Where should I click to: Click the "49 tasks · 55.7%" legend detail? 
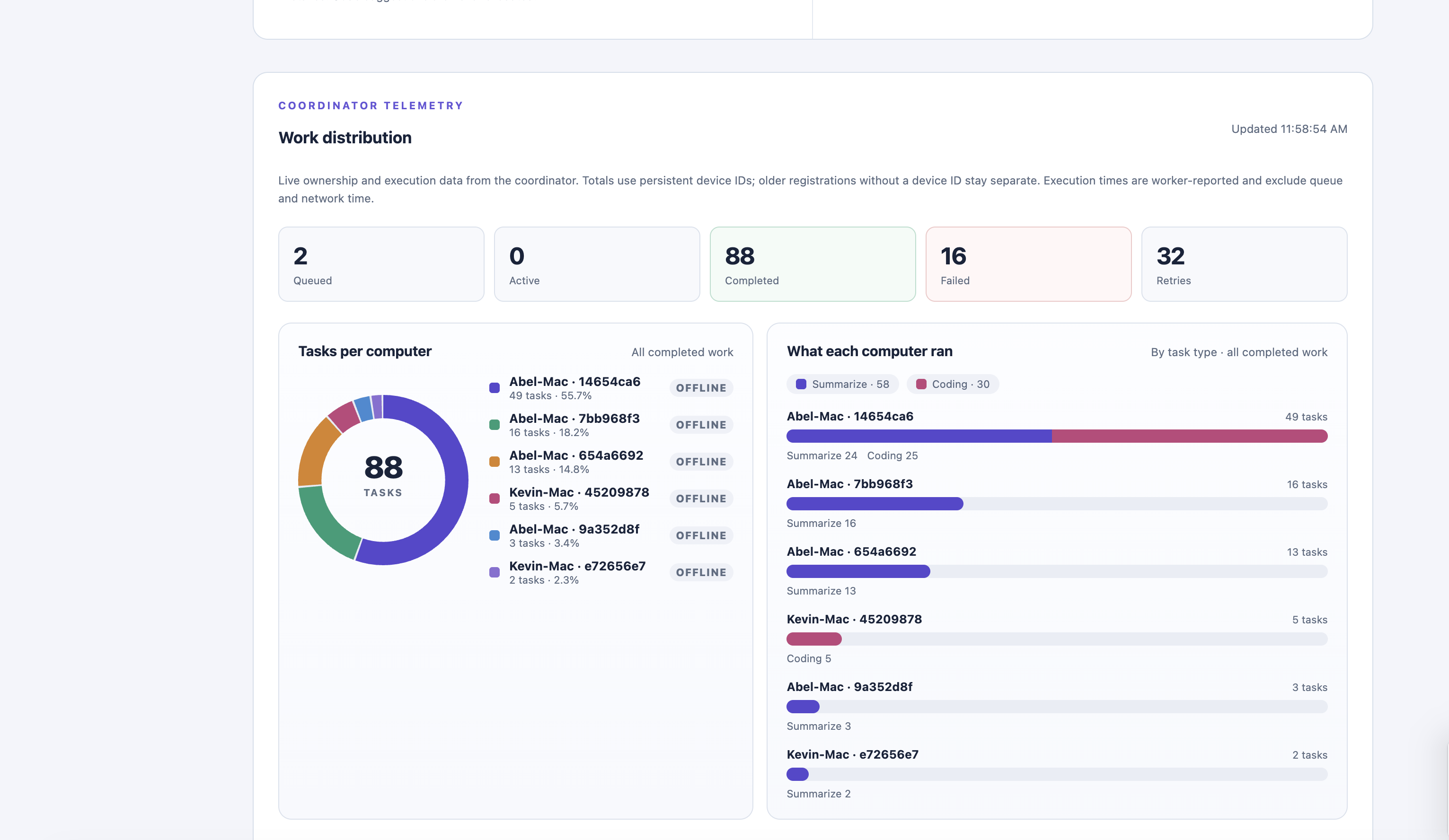[550, 395]
